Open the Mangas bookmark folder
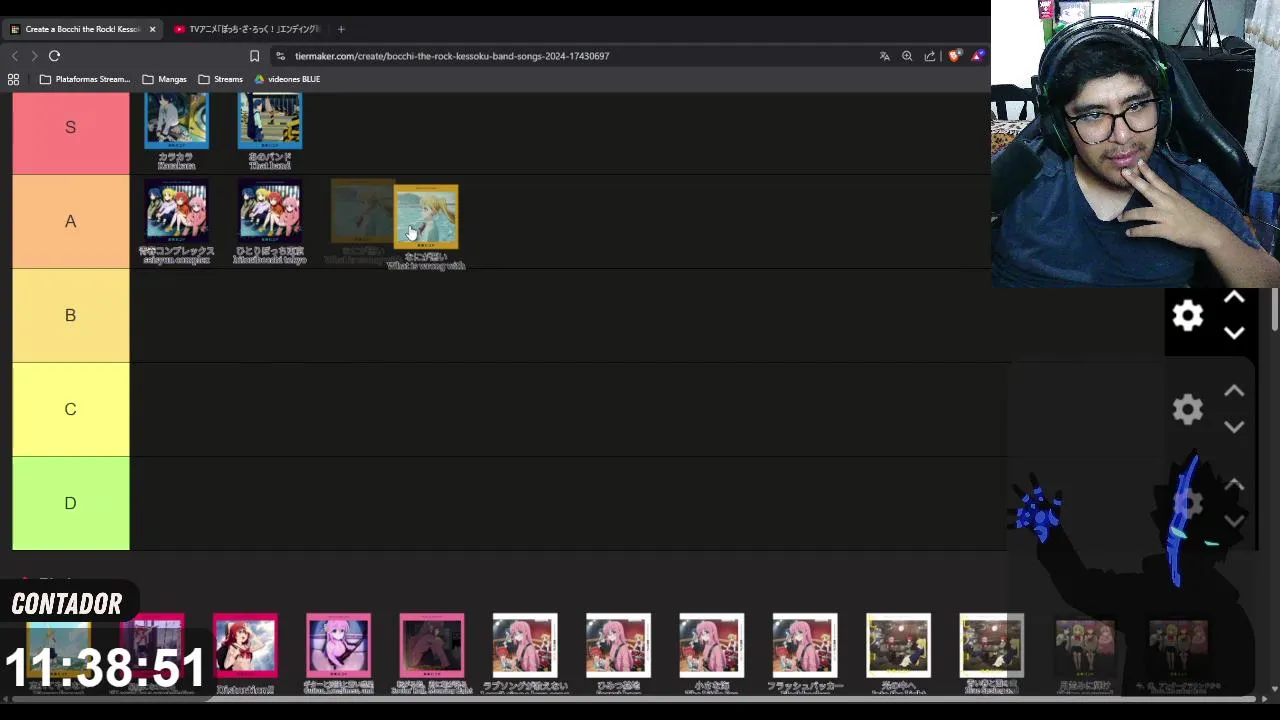Image resolution: width=1280 pixels, height=720 pixels. point(165,79)
